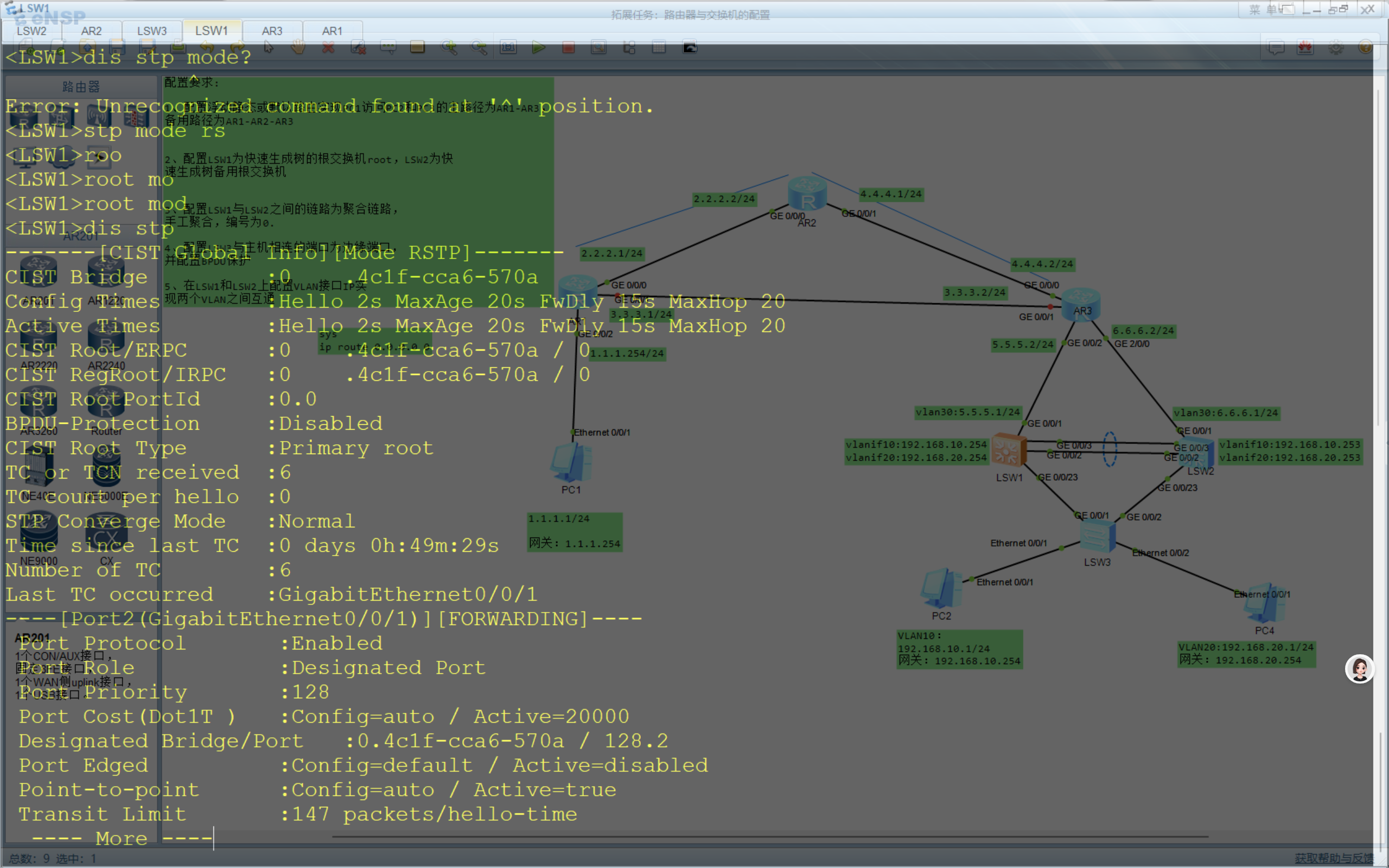Click the green Start devices play icon
Screen dimensions: 1389x868
click(x=538, y=48)
